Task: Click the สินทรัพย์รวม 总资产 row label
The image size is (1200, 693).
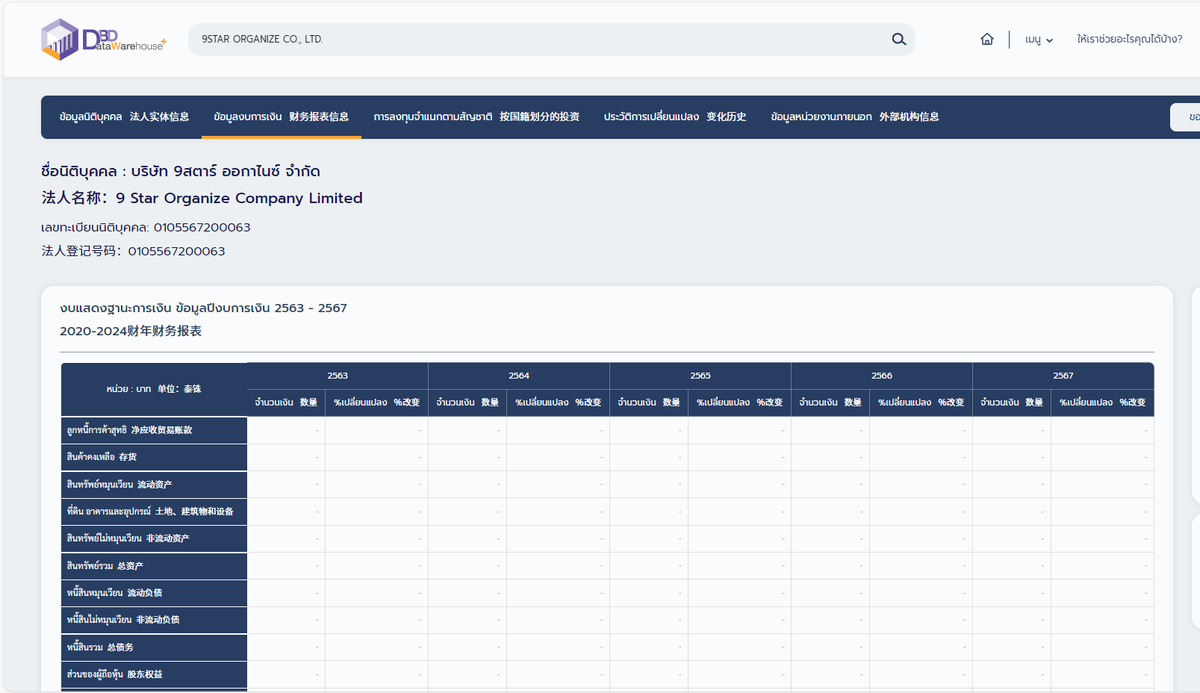Action: click(154, 565)
